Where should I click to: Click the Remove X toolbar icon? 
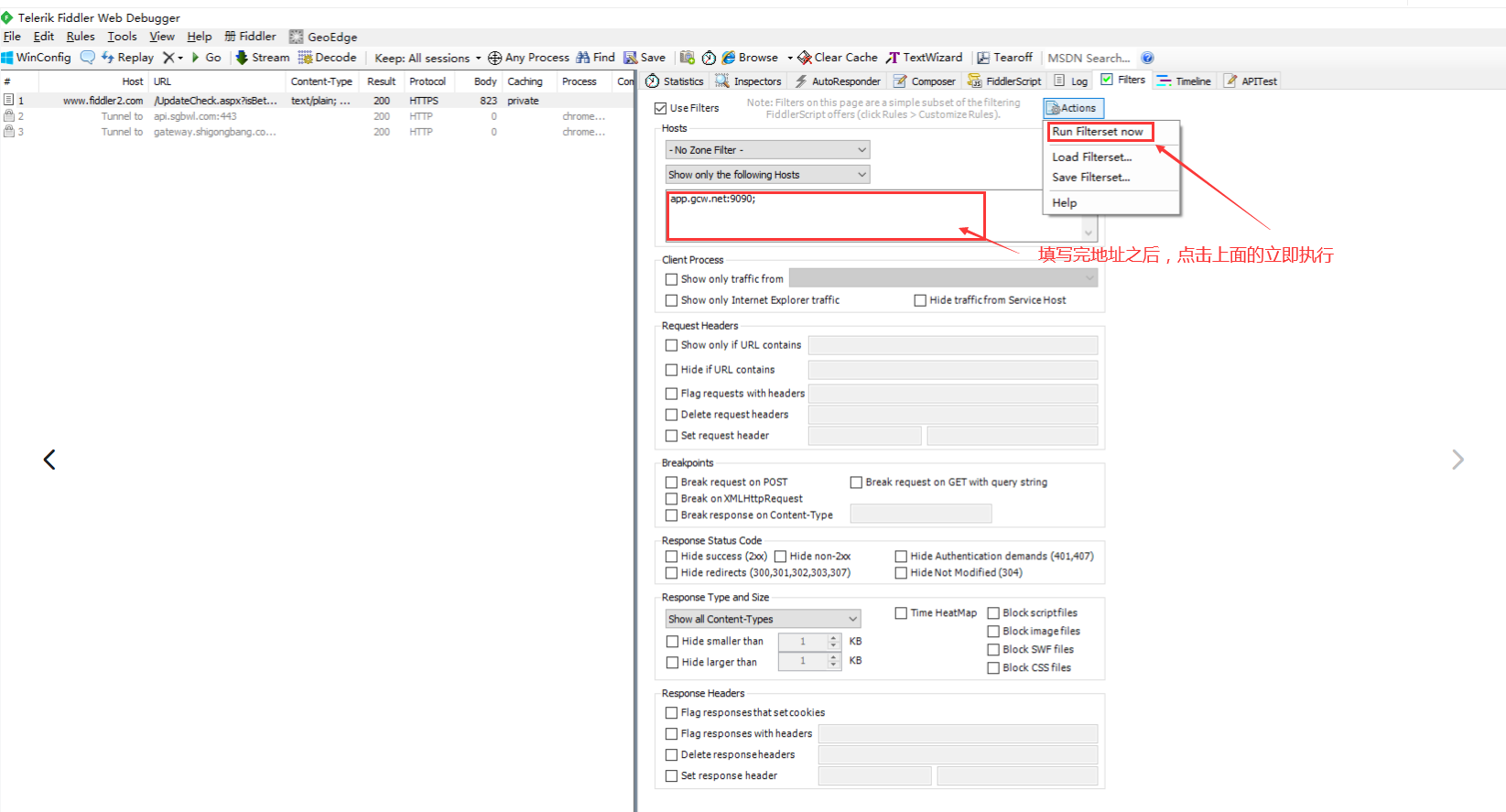click(x=168, y=57)
